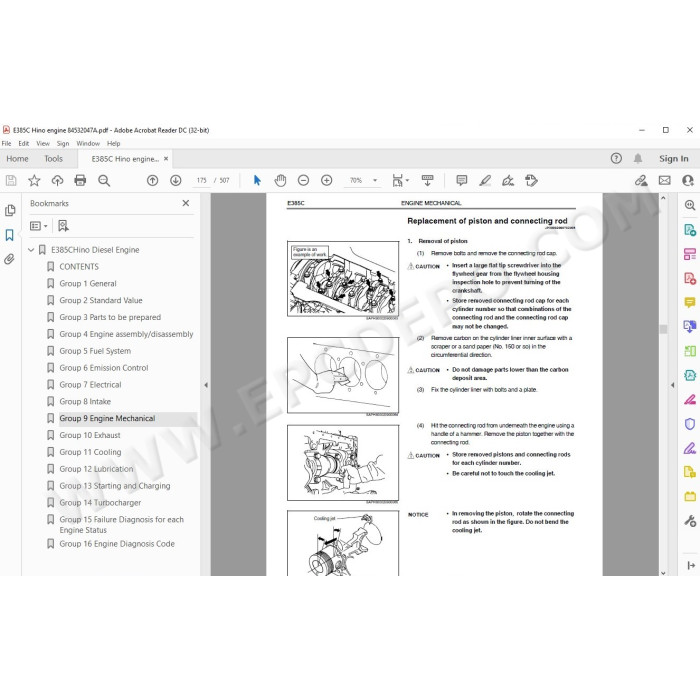The width and height of the screenshot is (700, 700).
Task: Open Group 11 Cooling bookmark
Action: tap(90, 452)
